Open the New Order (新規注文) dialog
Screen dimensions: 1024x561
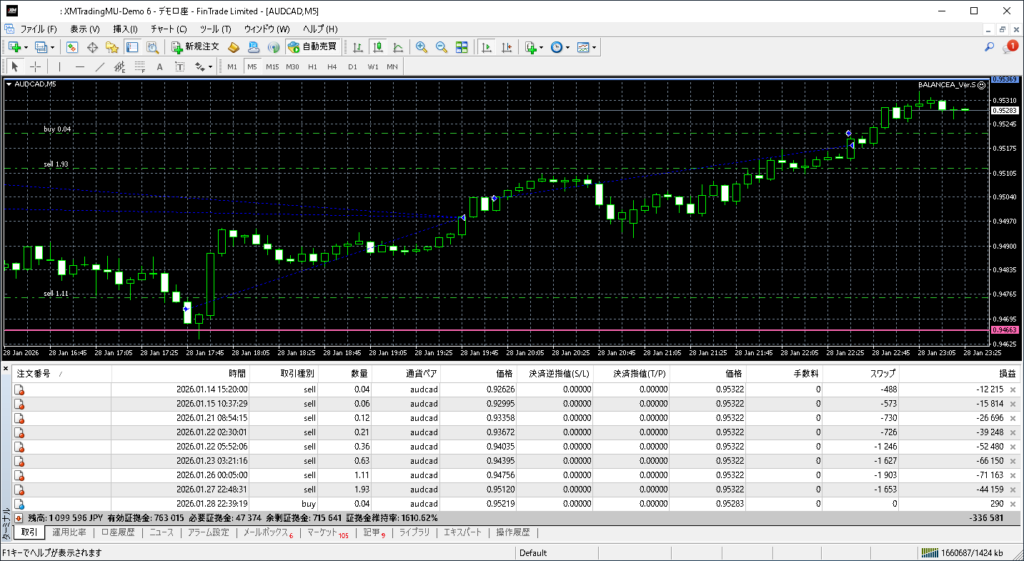[x=194, y=47]
